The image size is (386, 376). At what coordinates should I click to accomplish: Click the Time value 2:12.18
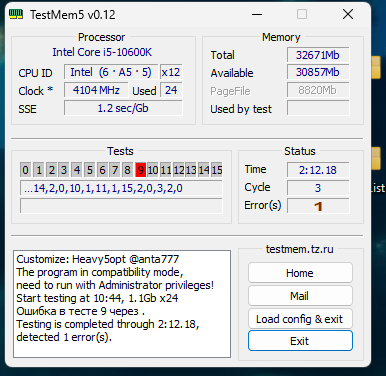(x=318, y=170)
